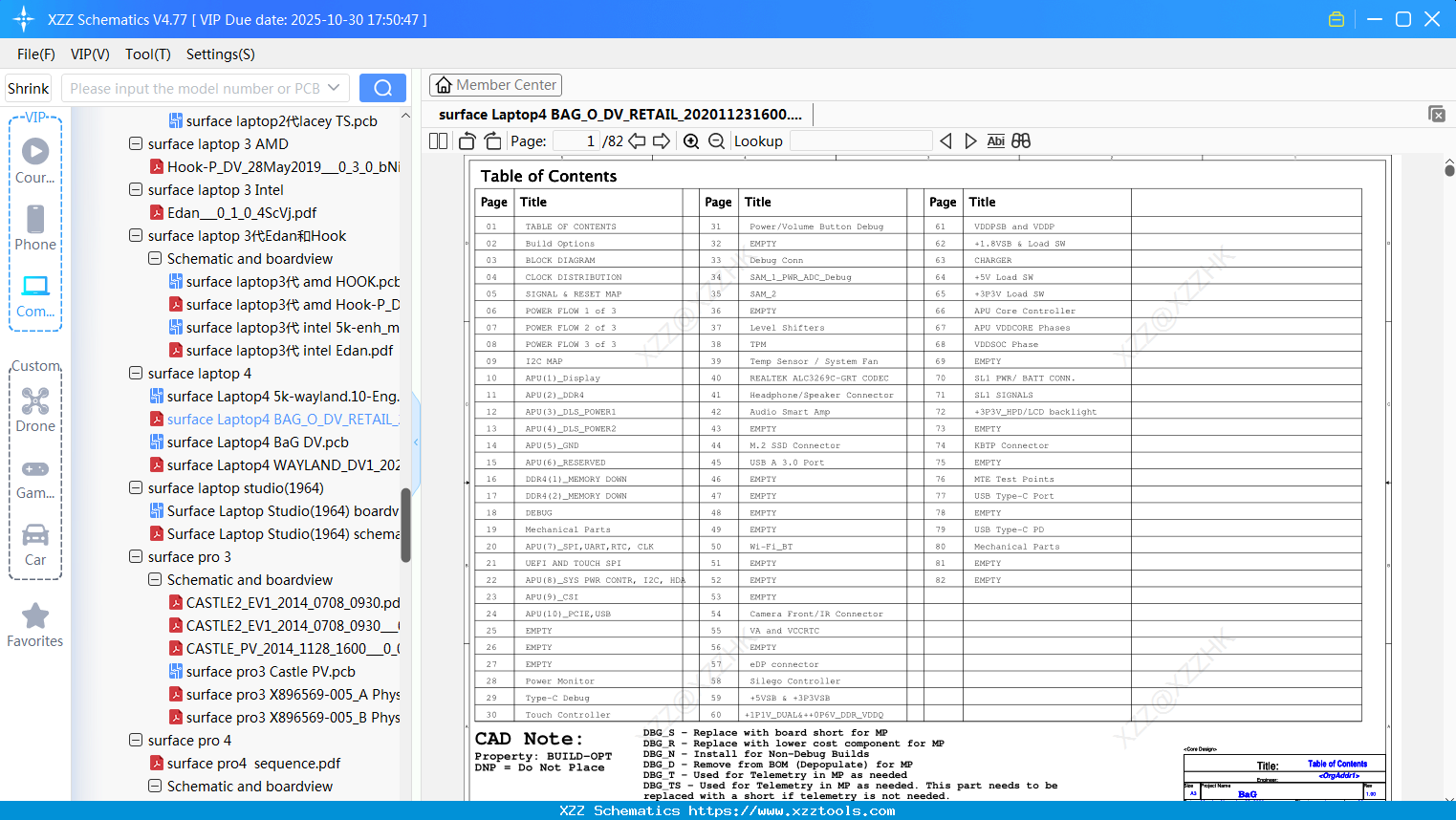Screen dimensions: 1456x820
Task: Find previous lookup result triangle
Action: click(x=945, y=140)
